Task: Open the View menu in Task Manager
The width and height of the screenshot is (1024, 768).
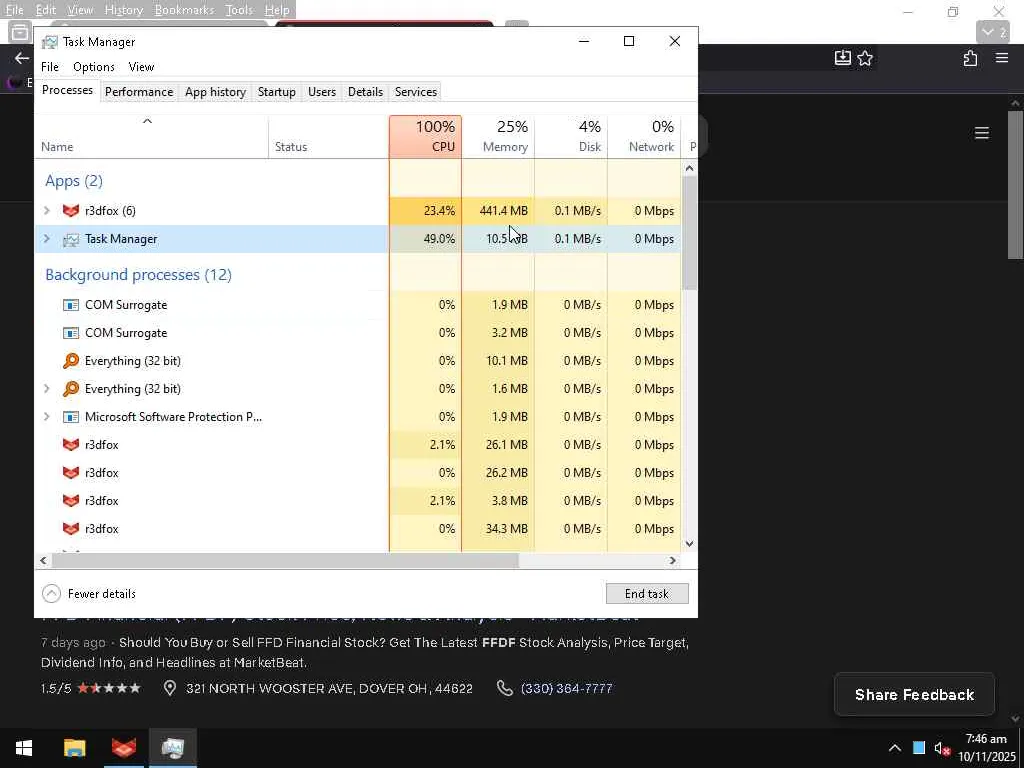Action: coord(141,67)
